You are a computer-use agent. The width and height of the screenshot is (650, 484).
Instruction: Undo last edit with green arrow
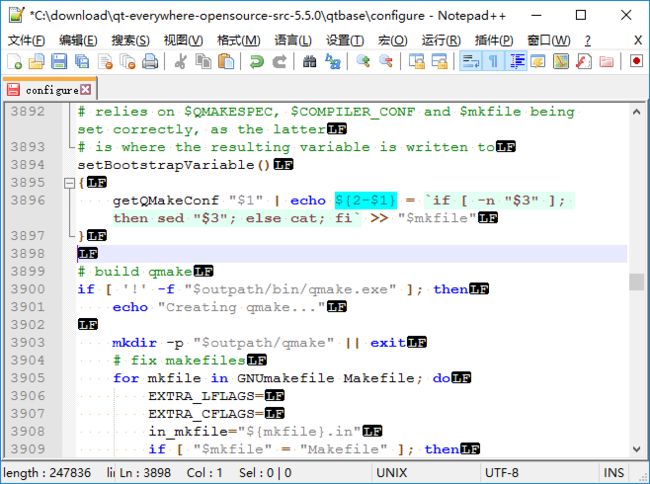click(x=257, y=61)
